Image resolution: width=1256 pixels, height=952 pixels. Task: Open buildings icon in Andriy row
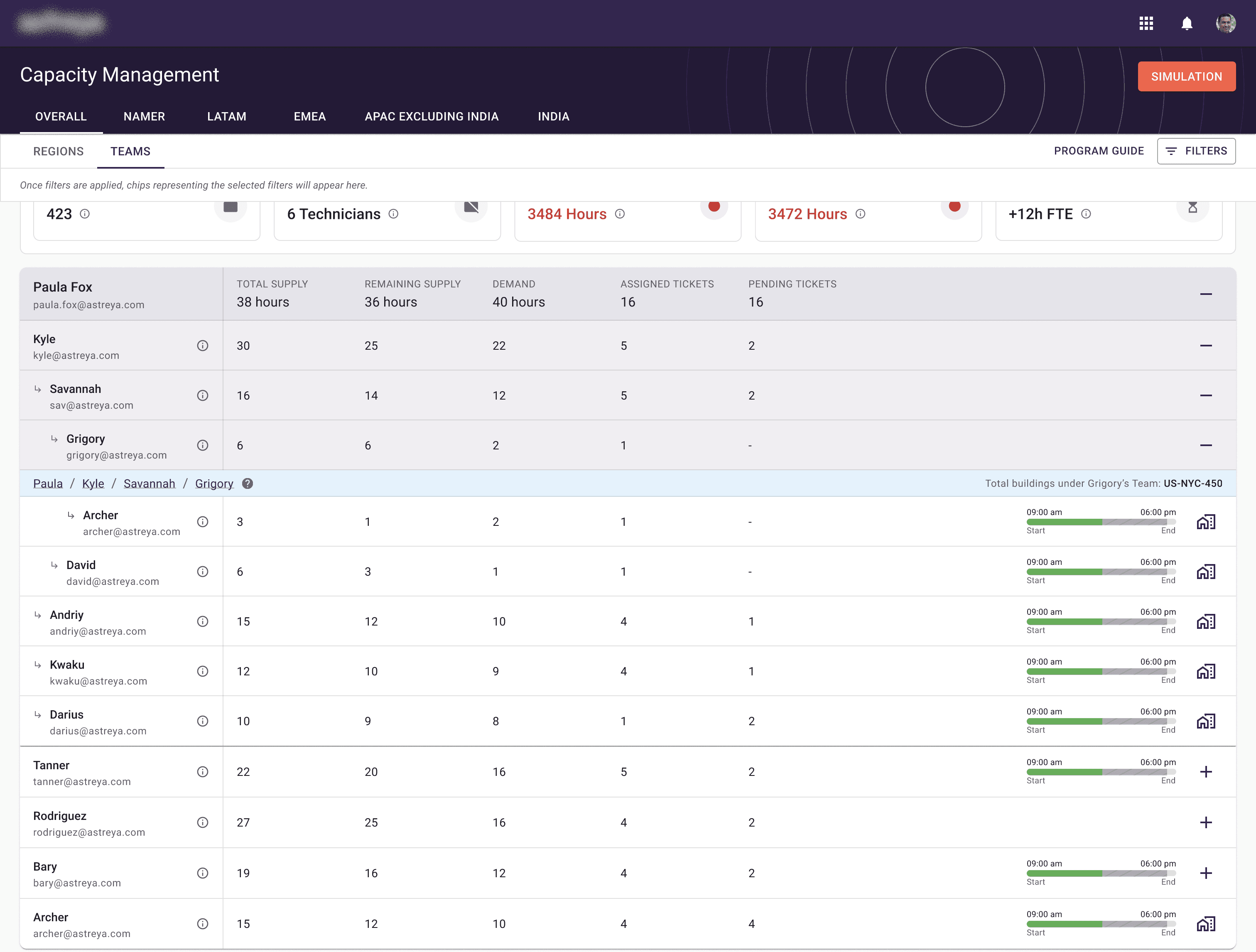1205,622
